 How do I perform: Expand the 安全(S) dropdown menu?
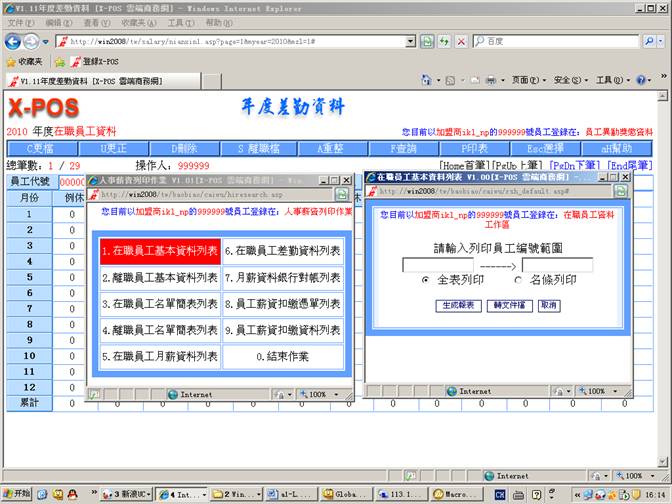[571, 80]
